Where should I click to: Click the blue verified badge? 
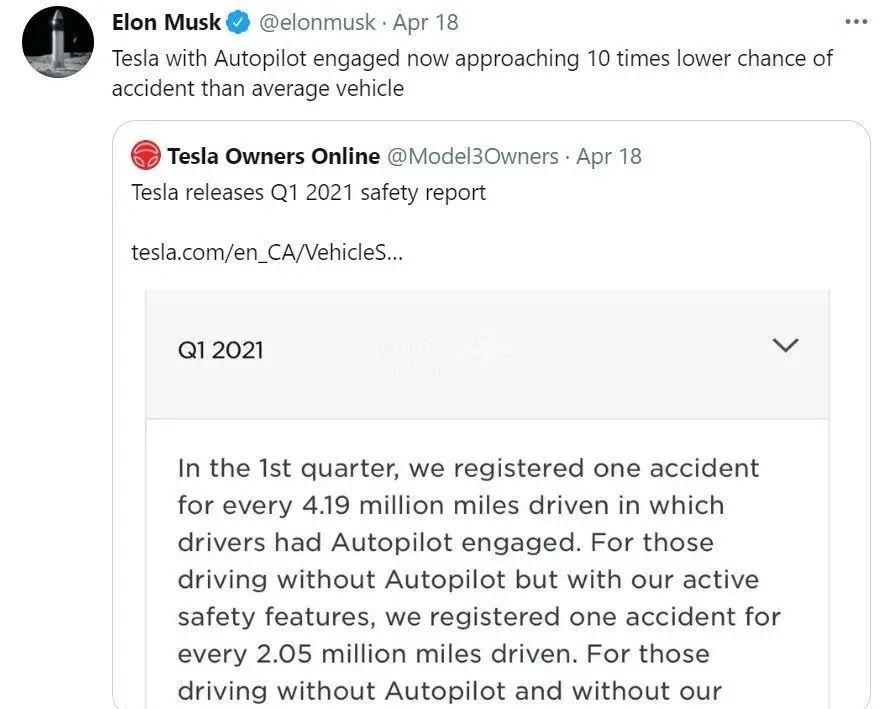[240, 22]
